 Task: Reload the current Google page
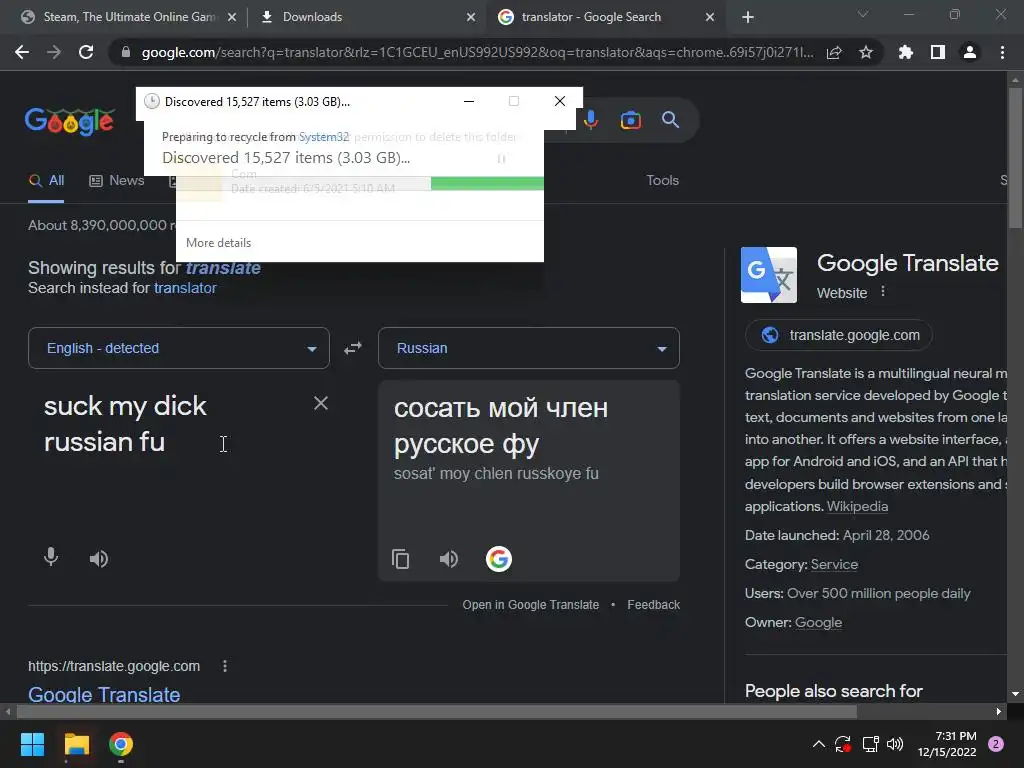tap(86, 52)
